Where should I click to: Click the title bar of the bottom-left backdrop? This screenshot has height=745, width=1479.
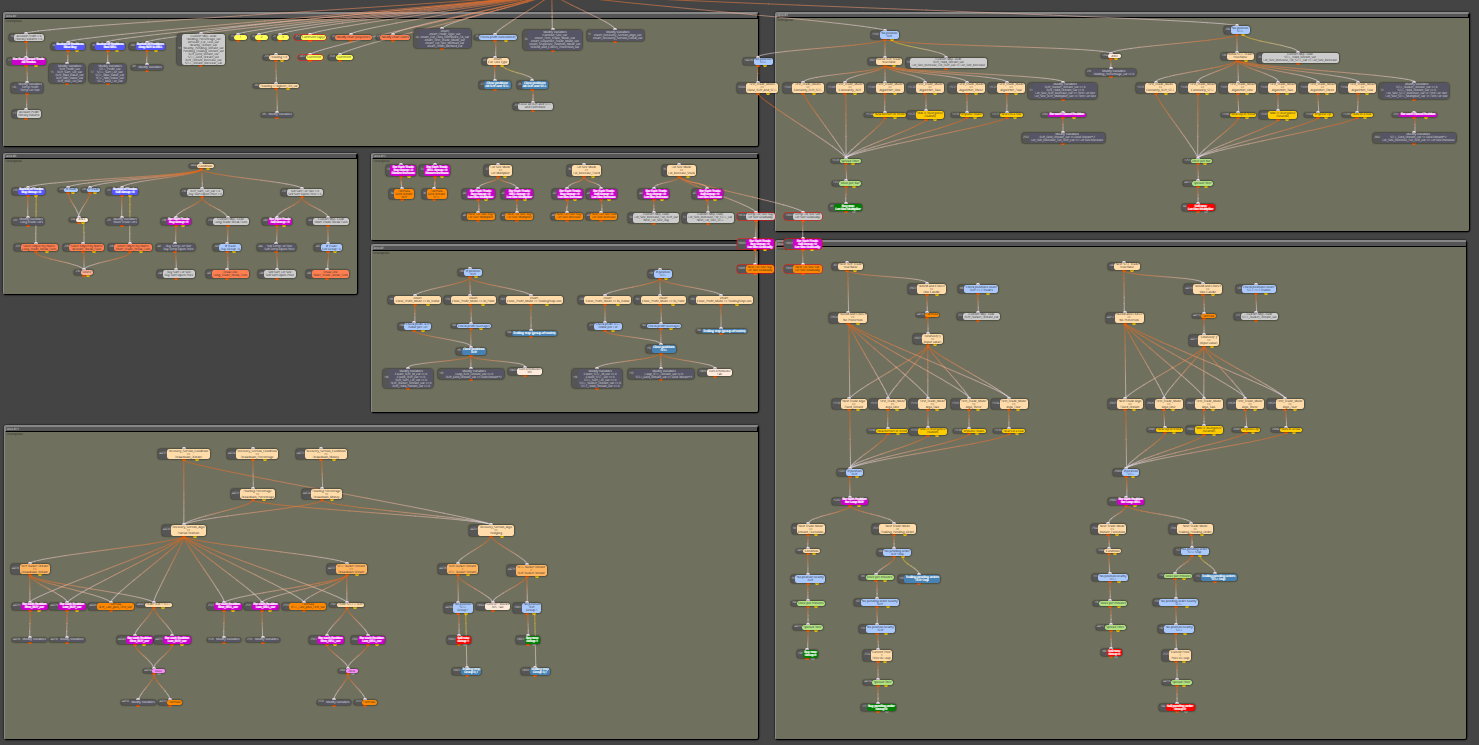(380, 429)
